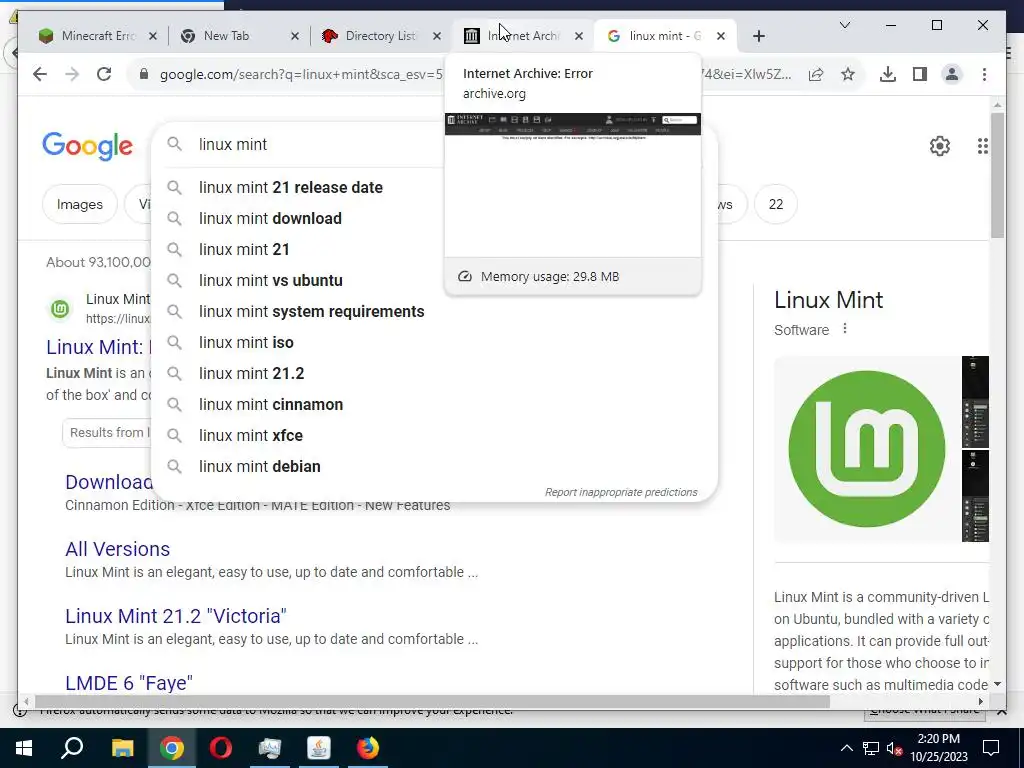Go back using the browser back arrow
This screenshot has height=768, width=1024.
point(40,74)
